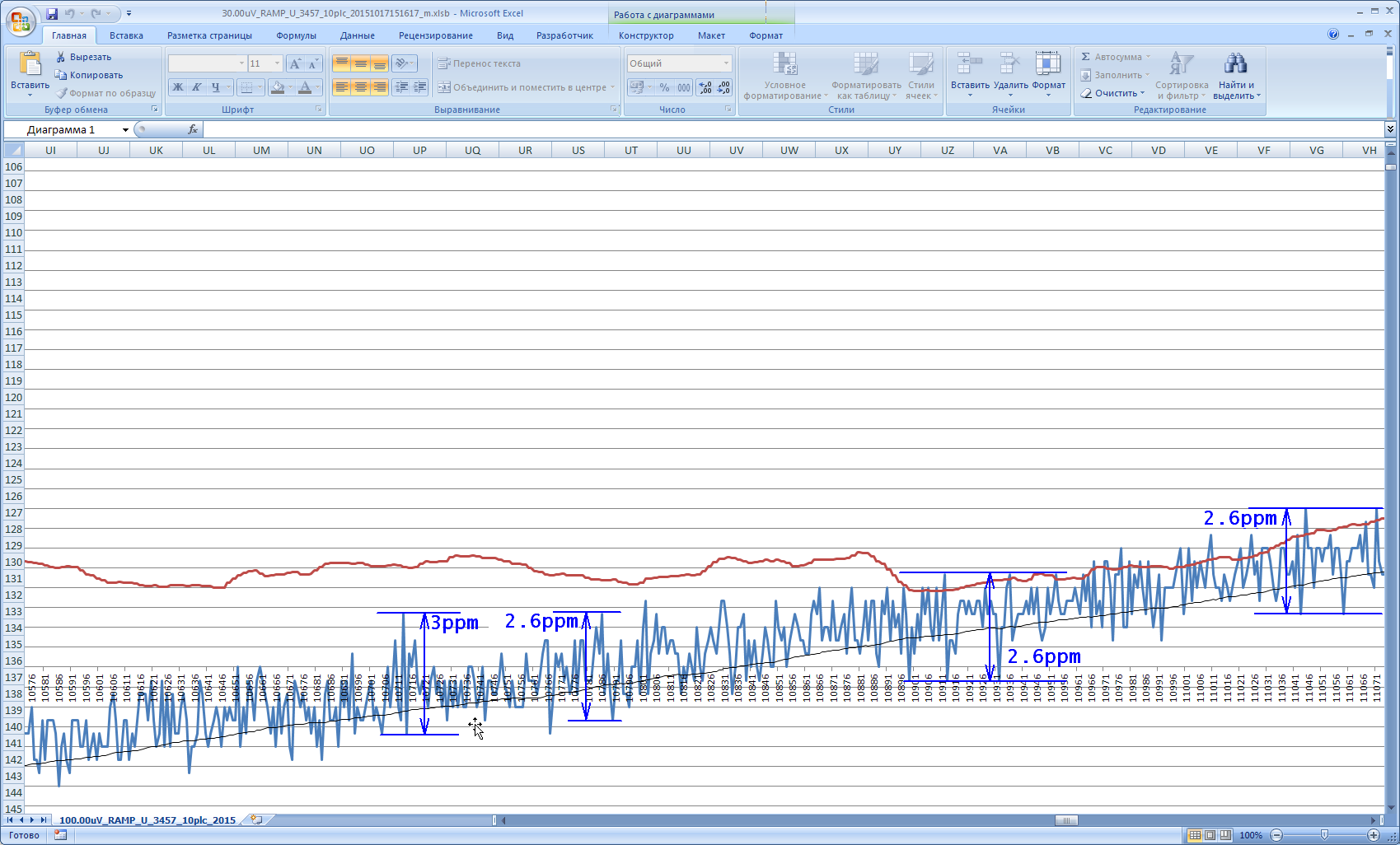Open Стили ячеек cell styles
The image size is (1400, 845).
[921, 75]
